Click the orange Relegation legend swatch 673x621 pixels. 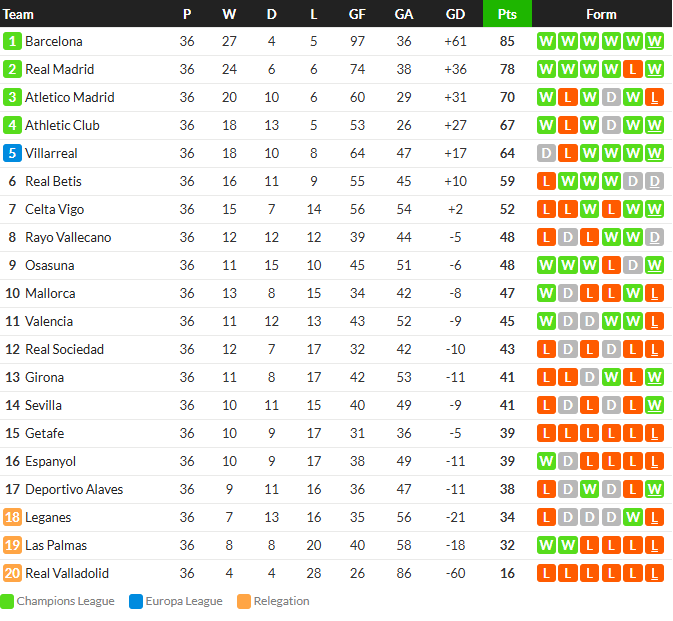pos(244,601)
